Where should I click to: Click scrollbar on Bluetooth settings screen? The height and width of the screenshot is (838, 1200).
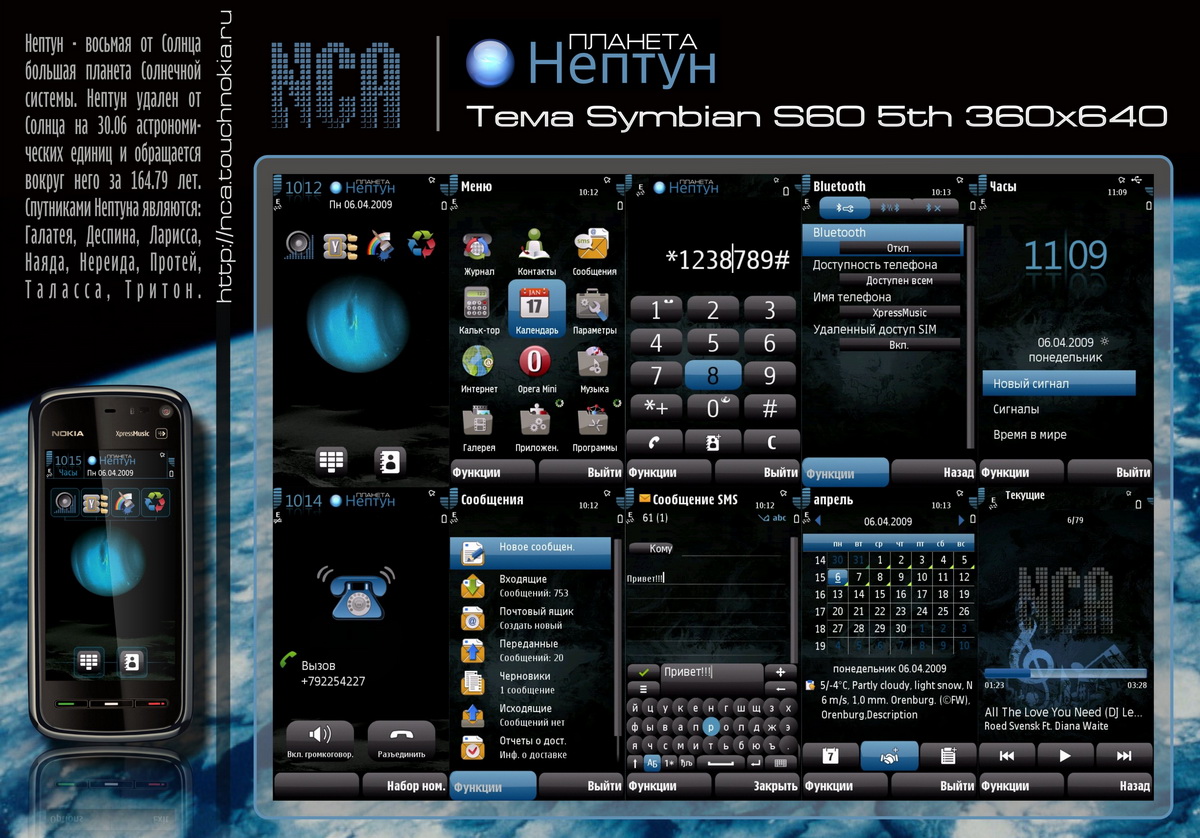(x=969, y=336)
